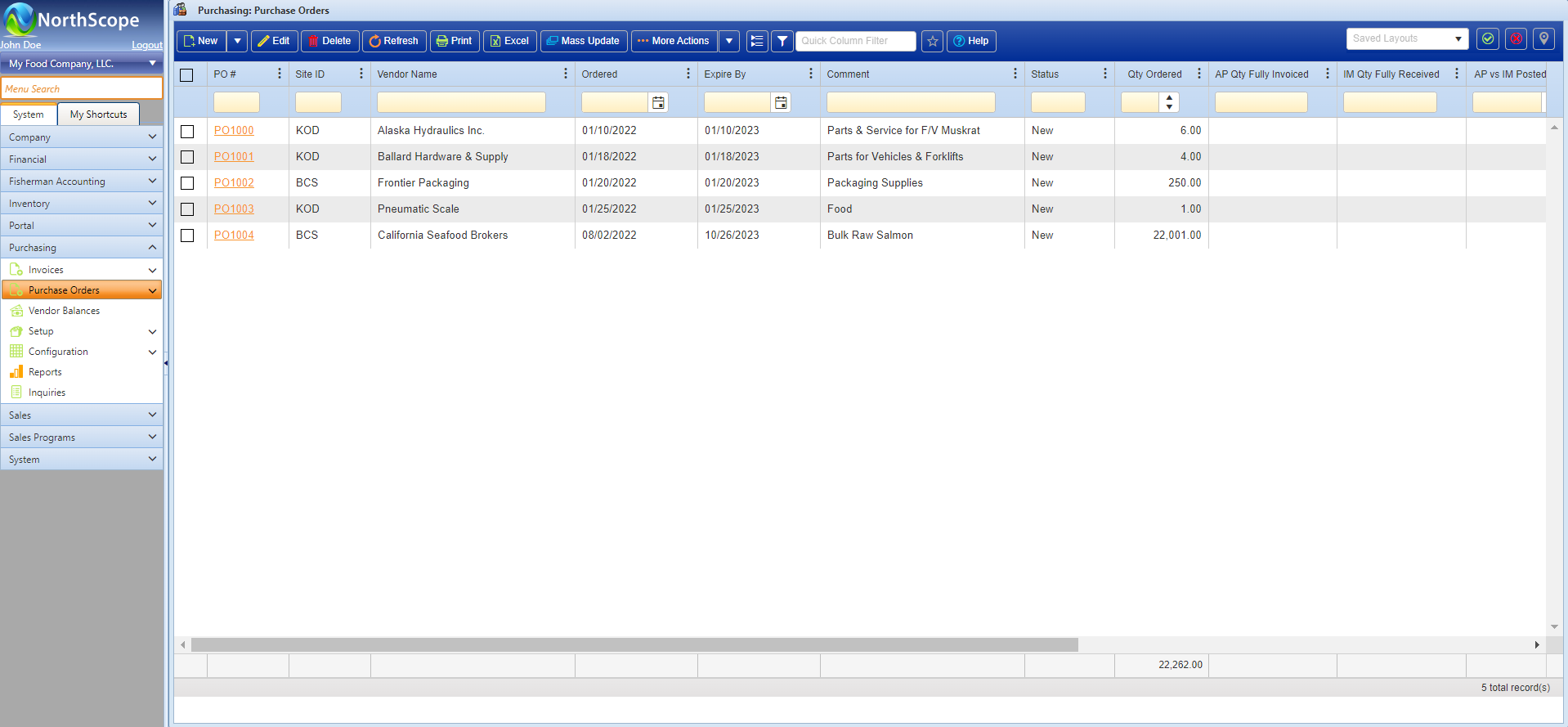
Task: Switch to My Shortcuts tab
Action: (98, 114)
